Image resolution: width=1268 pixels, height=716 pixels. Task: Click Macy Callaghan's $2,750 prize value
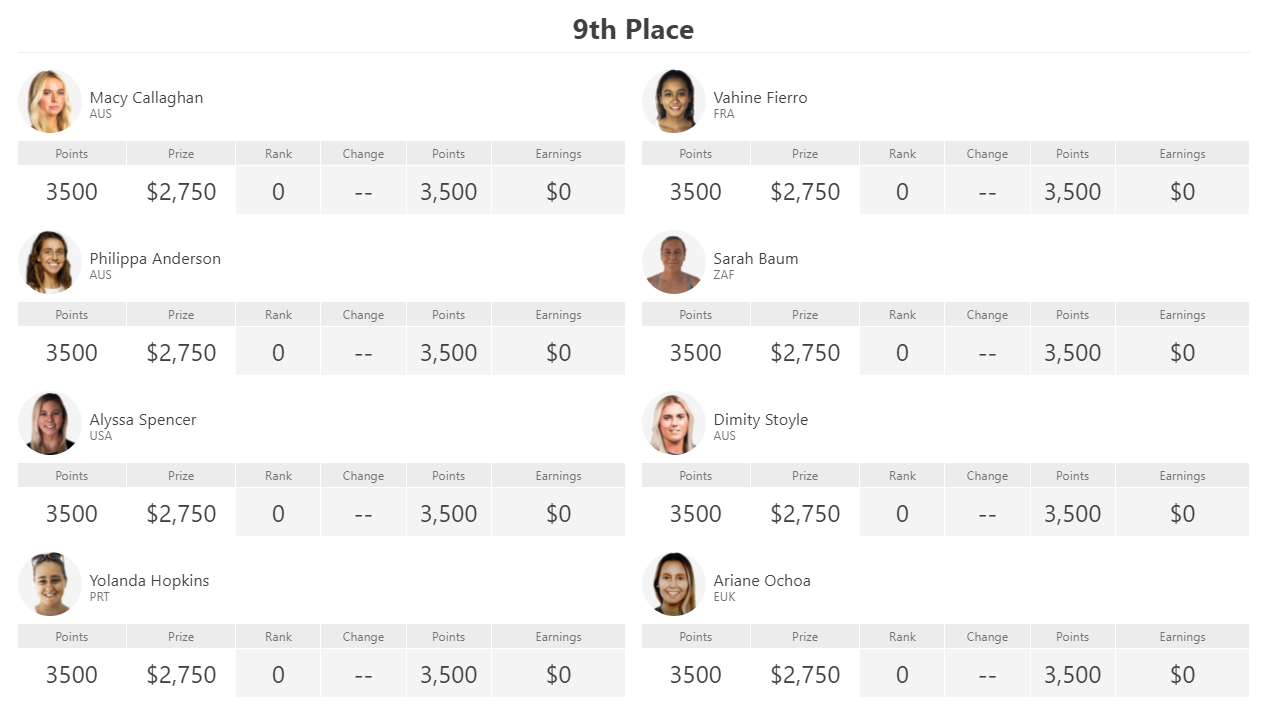pyautogui.click(x=181, y=191)
